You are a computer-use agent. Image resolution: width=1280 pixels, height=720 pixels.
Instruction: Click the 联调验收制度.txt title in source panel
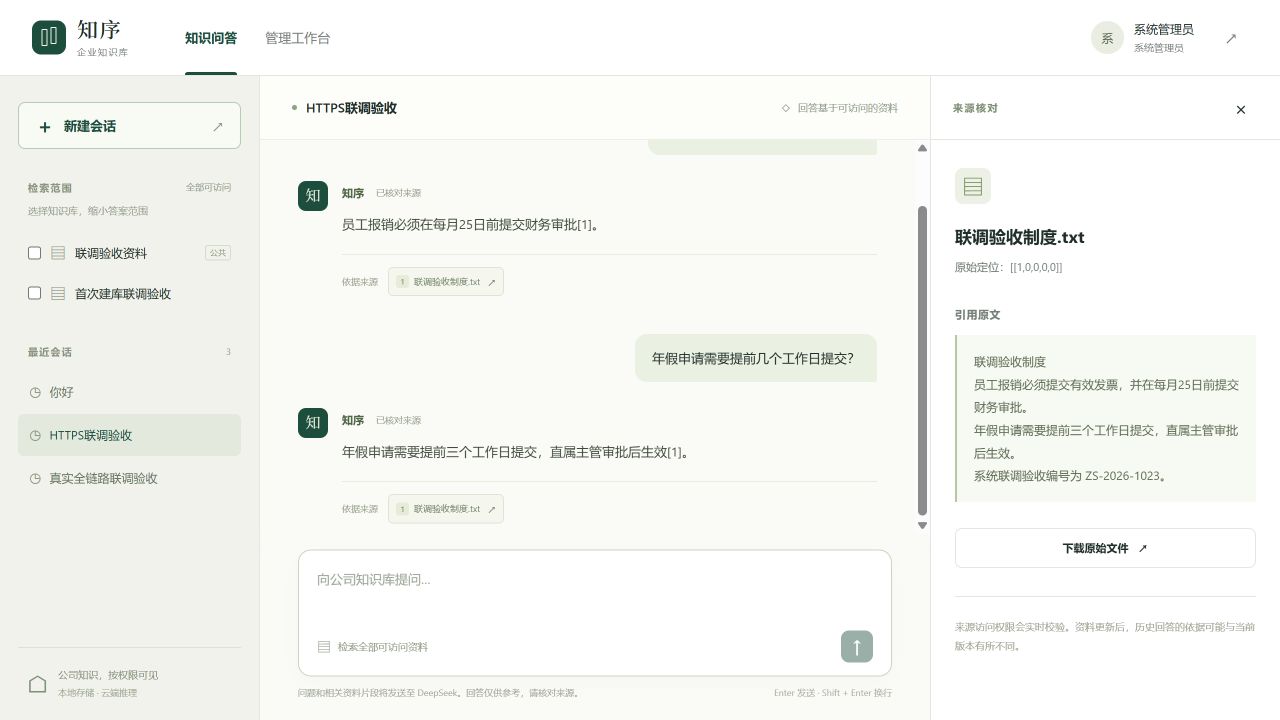tap(1019, 238)
